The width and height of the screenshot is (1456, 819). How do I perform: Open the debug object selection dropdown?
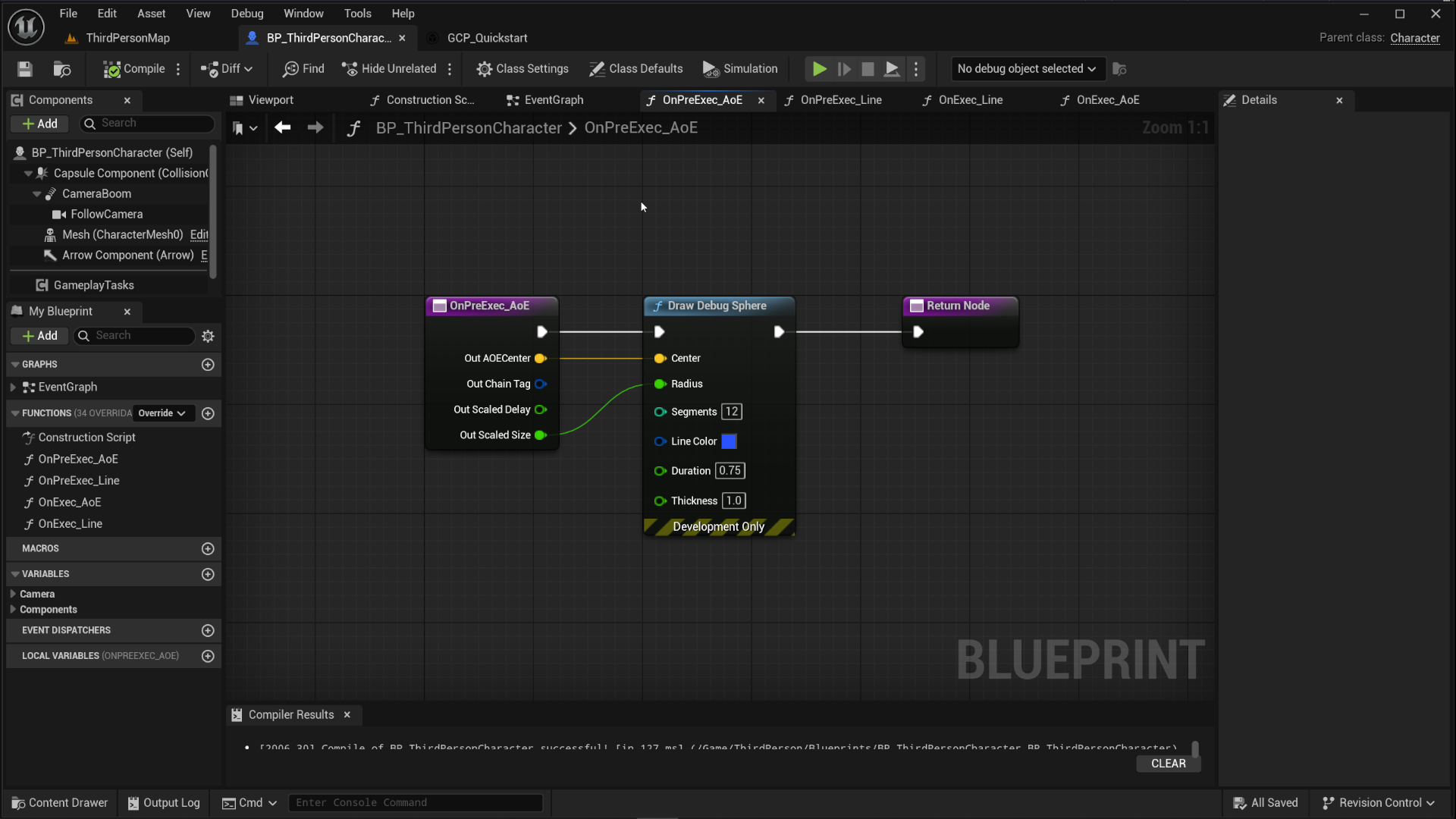1027,69
